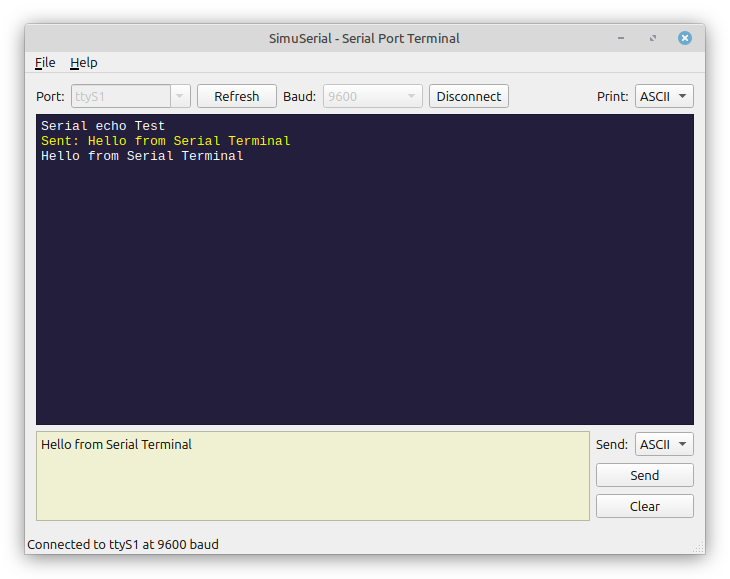Screen dimensions: 730x579
Task: Click the Refresh ports button
Action: point(237,96)
